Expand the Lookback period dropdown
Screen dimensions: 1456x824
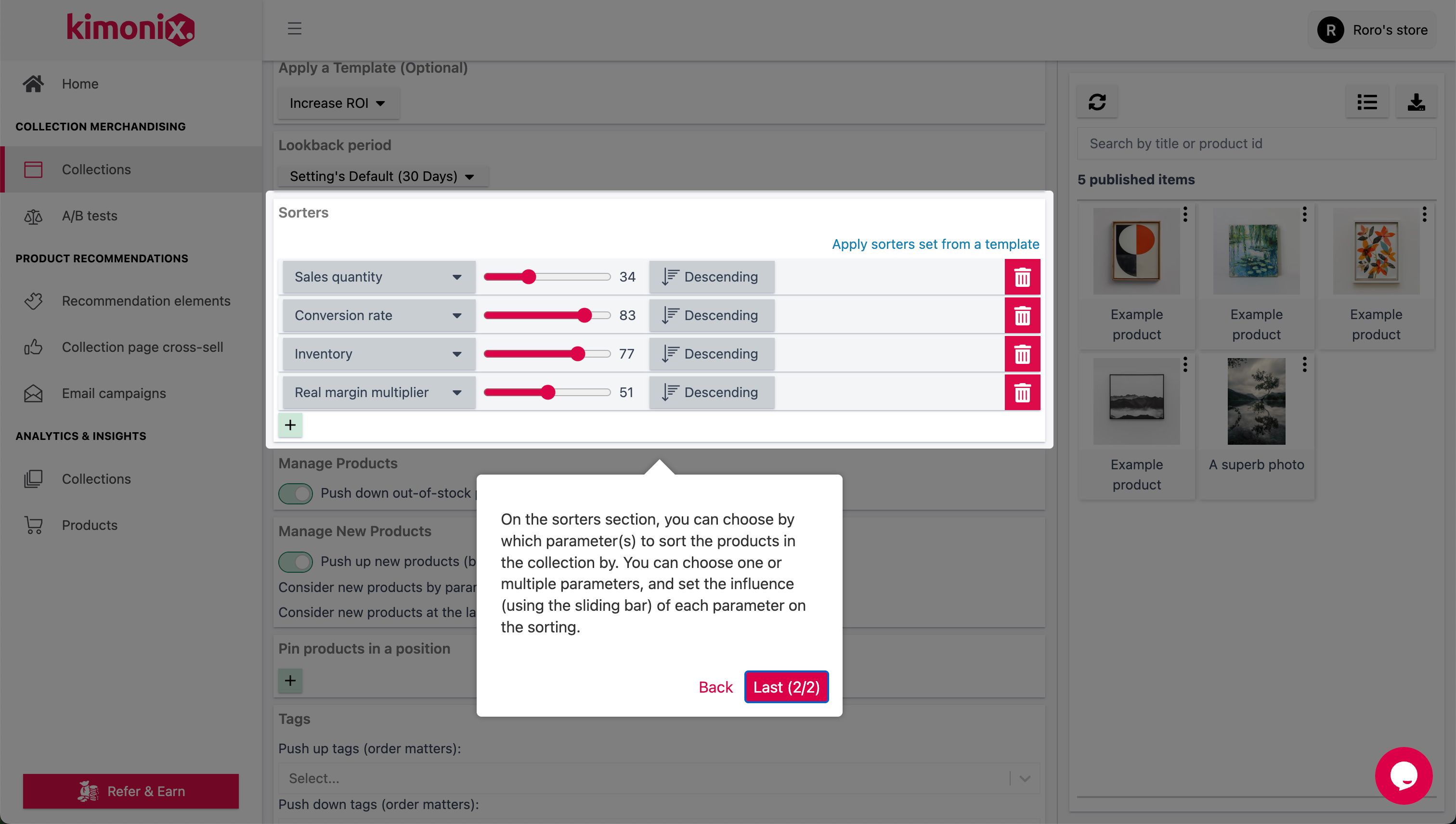tap(383, 176)
